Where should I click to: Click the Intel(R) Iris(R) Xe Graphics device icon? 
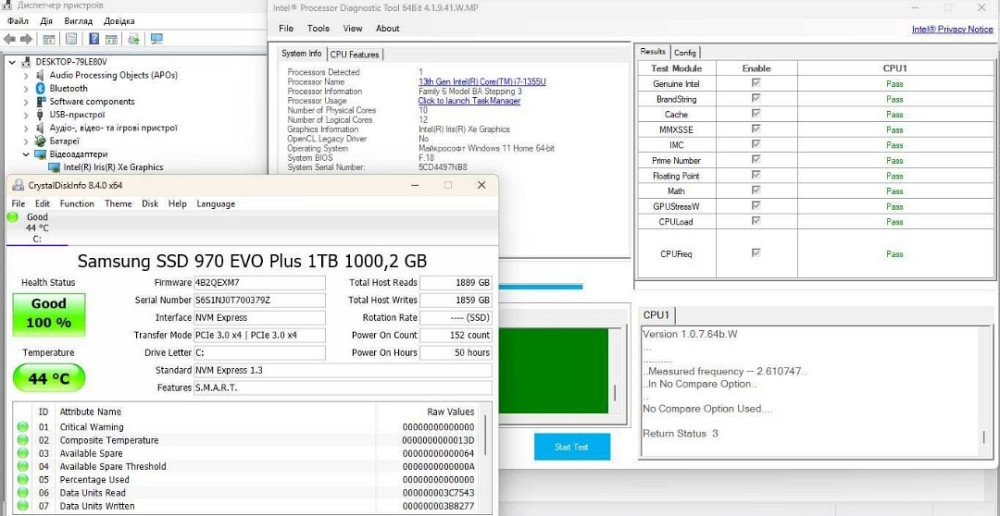click(x=54, y=167)
